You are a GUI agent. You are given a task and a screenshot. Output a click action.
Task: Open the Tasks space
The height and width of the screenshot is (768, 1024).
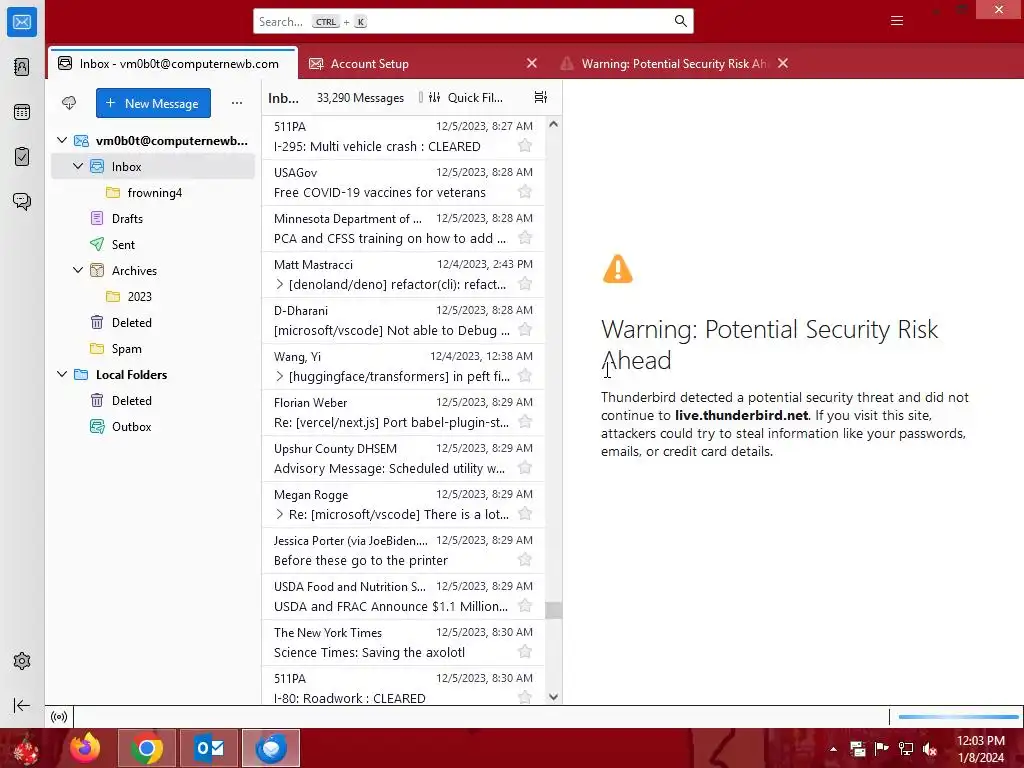click(22, 157)
